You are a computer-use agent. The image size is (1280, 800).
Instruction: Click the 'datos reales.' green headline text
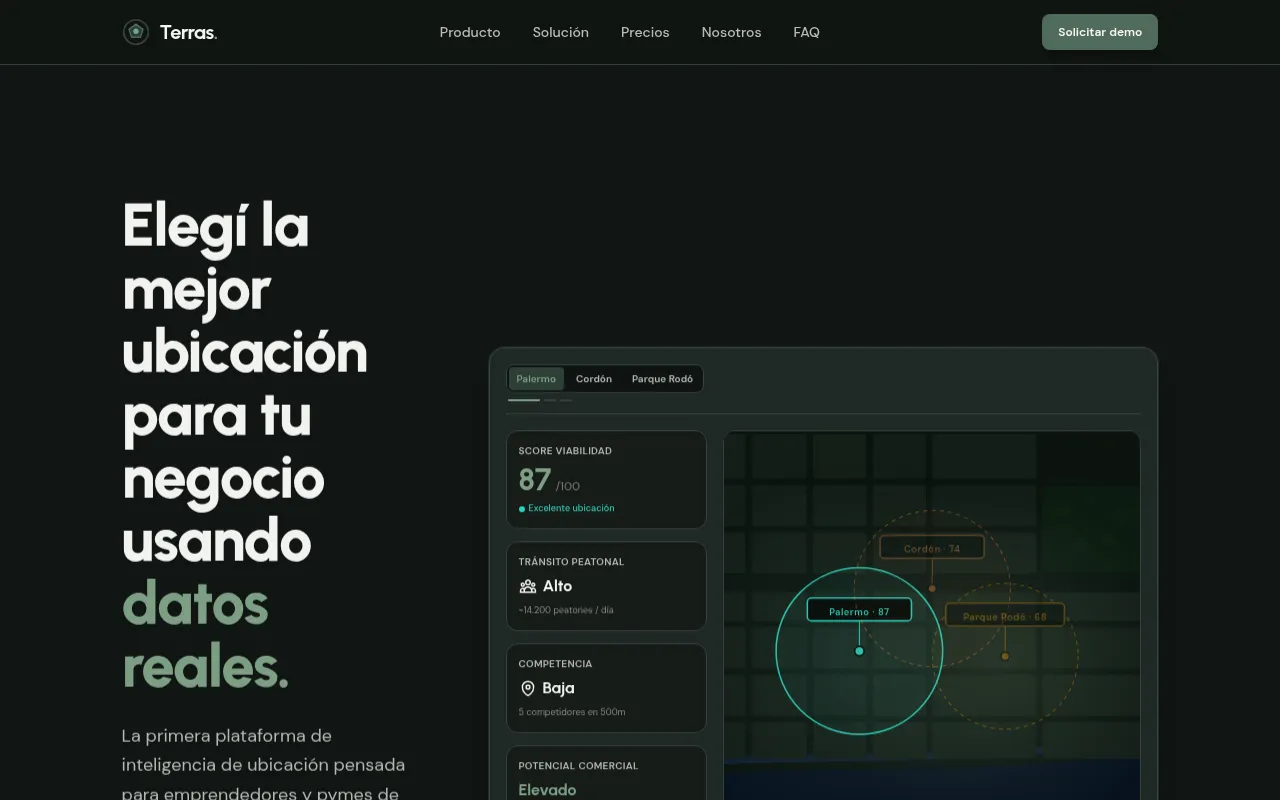point(205,636)
